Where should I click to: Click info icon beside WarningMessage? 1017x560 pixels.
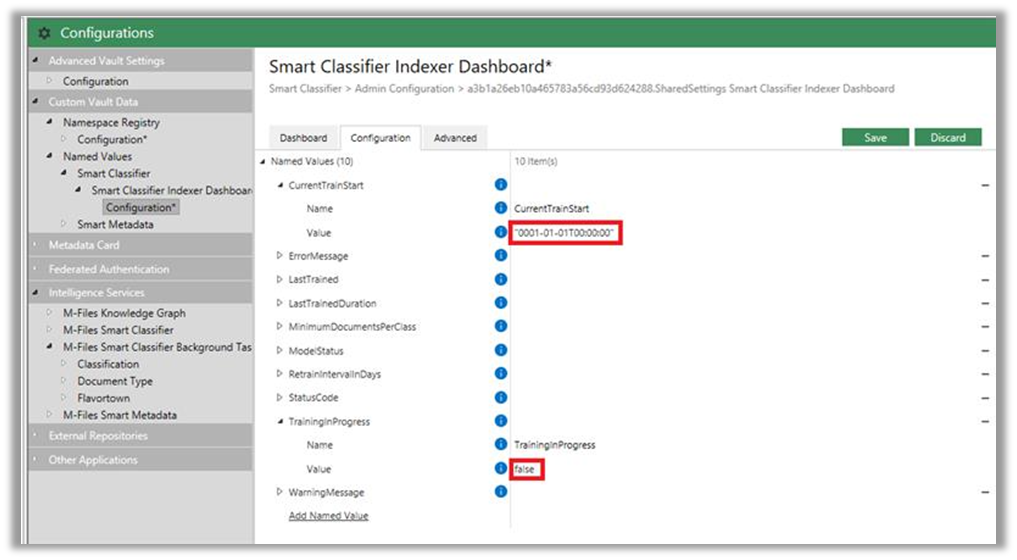pos(501,492)
